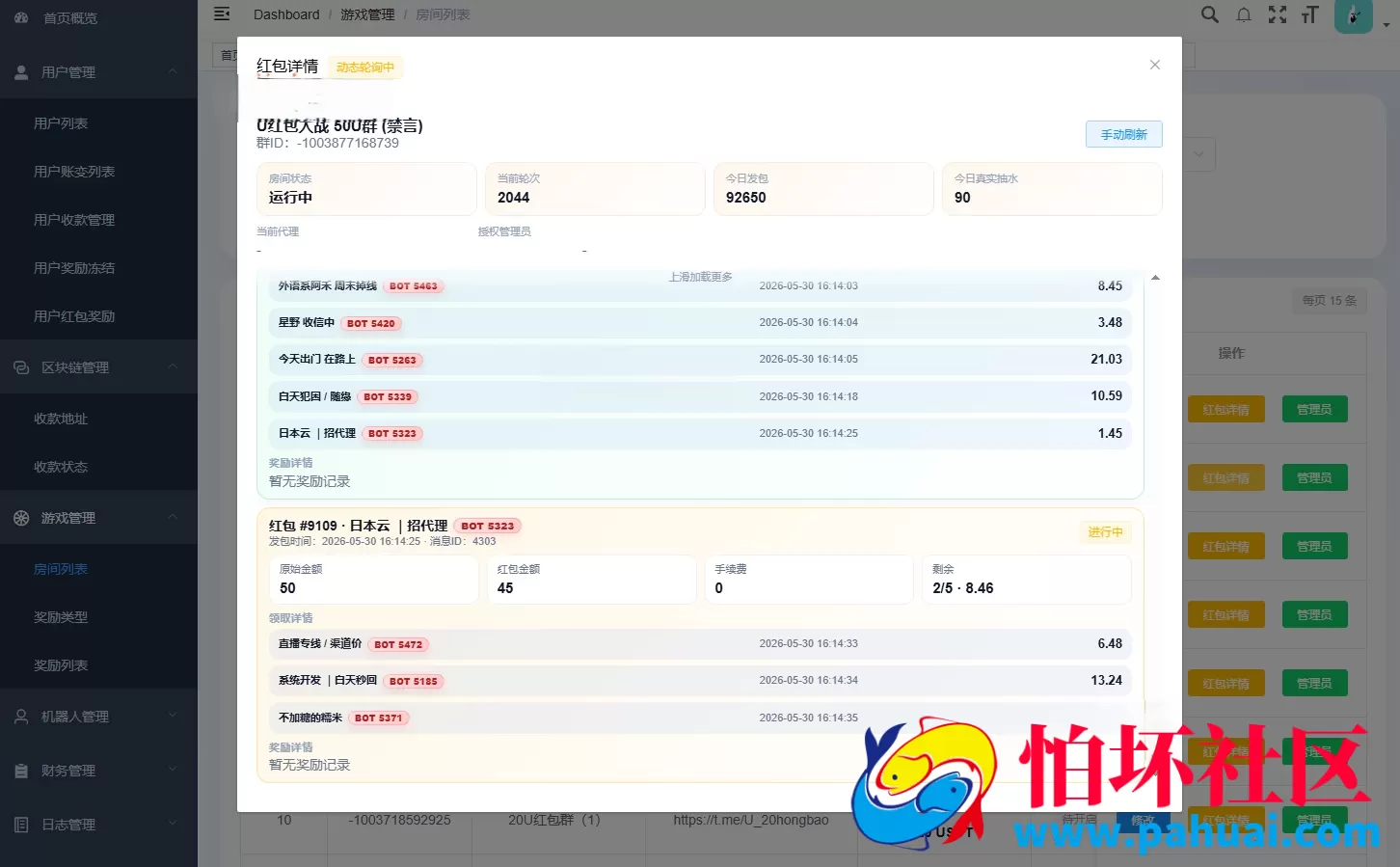The width and height of the screenshot is (1400, 867).
Task: Expand the 日志管理 menu
Action: [x=98, y=825]
